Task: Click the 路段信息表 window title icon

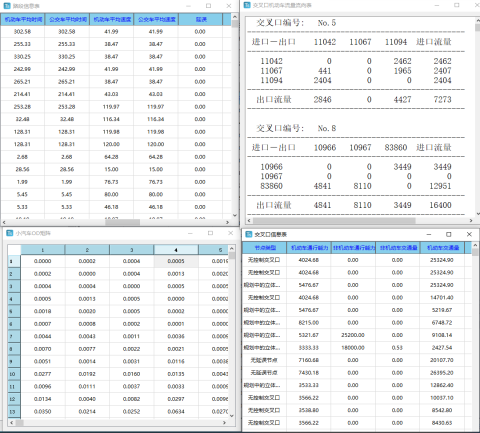Action: pyautogui.click(x=7, y=6)
